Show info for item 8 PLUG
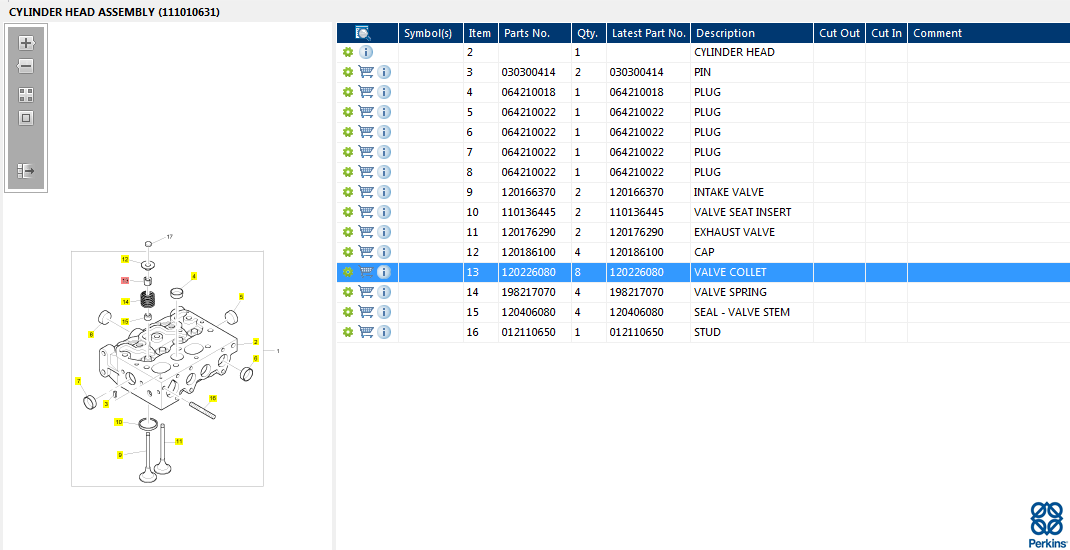This screenshot has width=1070, height=550. [x=384, y=172]
